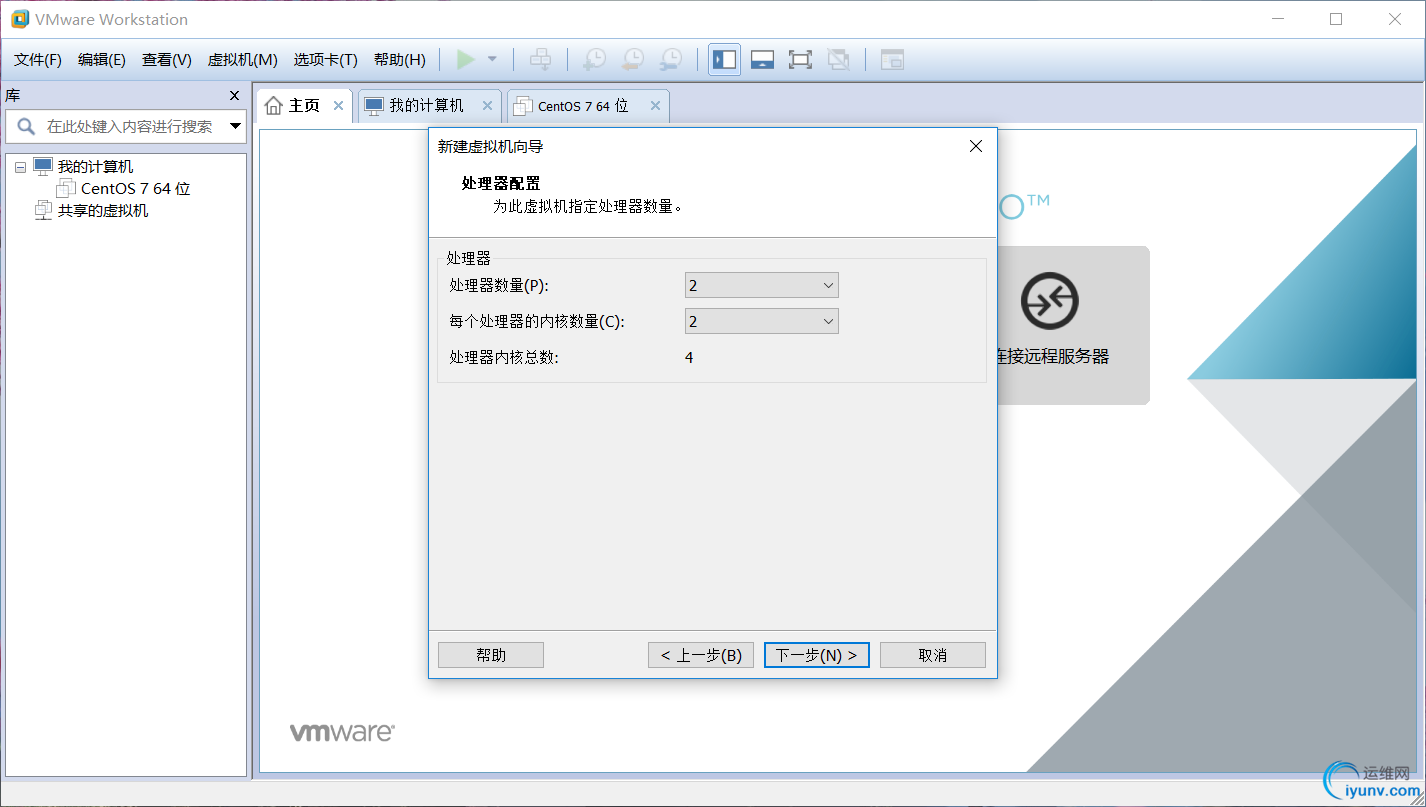Open the 查看(V) menu
Screen dimensions: 1426x807
pyautogui.click(x=167, y=60)
